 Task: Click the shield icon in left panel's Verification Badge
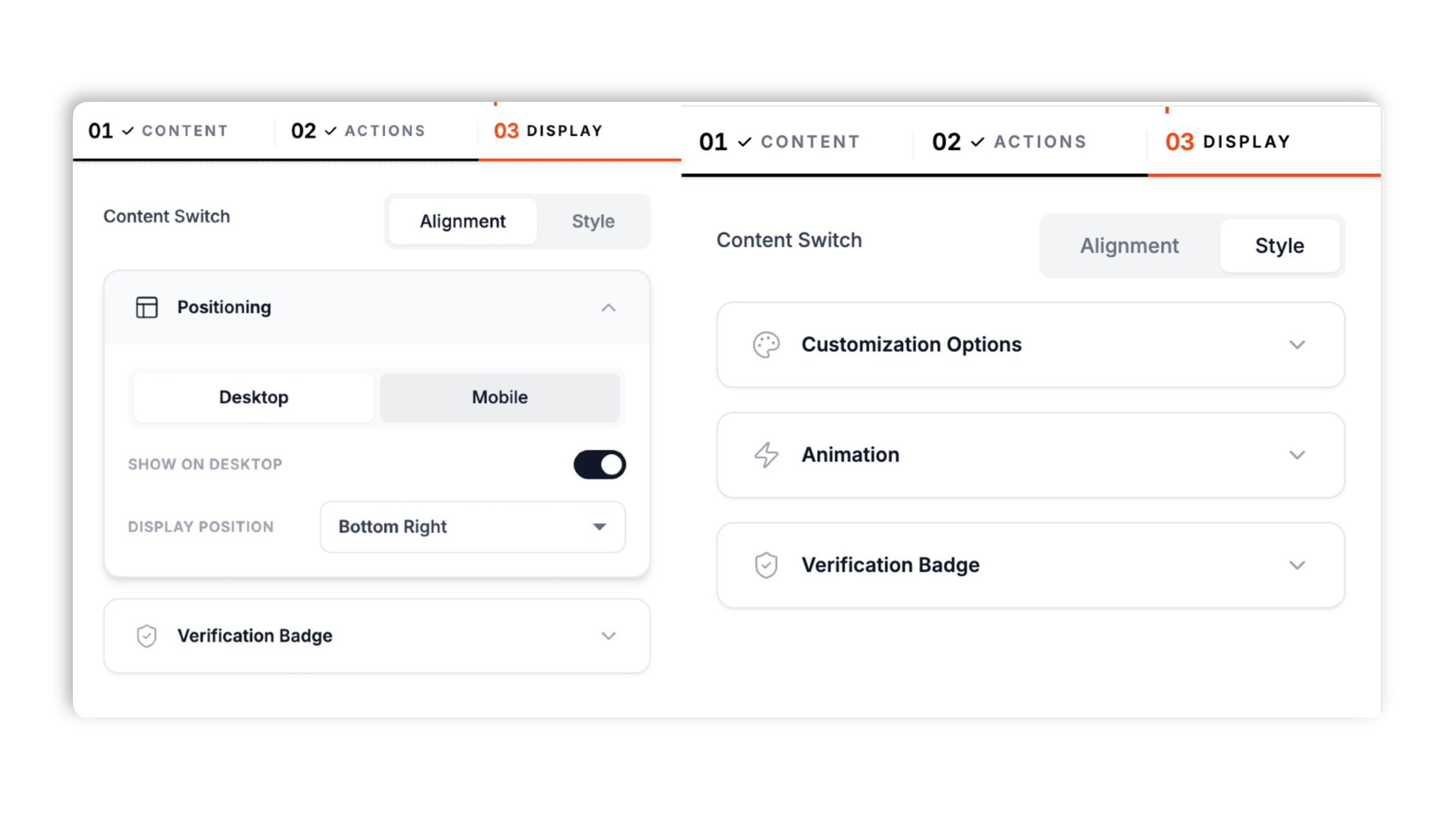point(146,636)
